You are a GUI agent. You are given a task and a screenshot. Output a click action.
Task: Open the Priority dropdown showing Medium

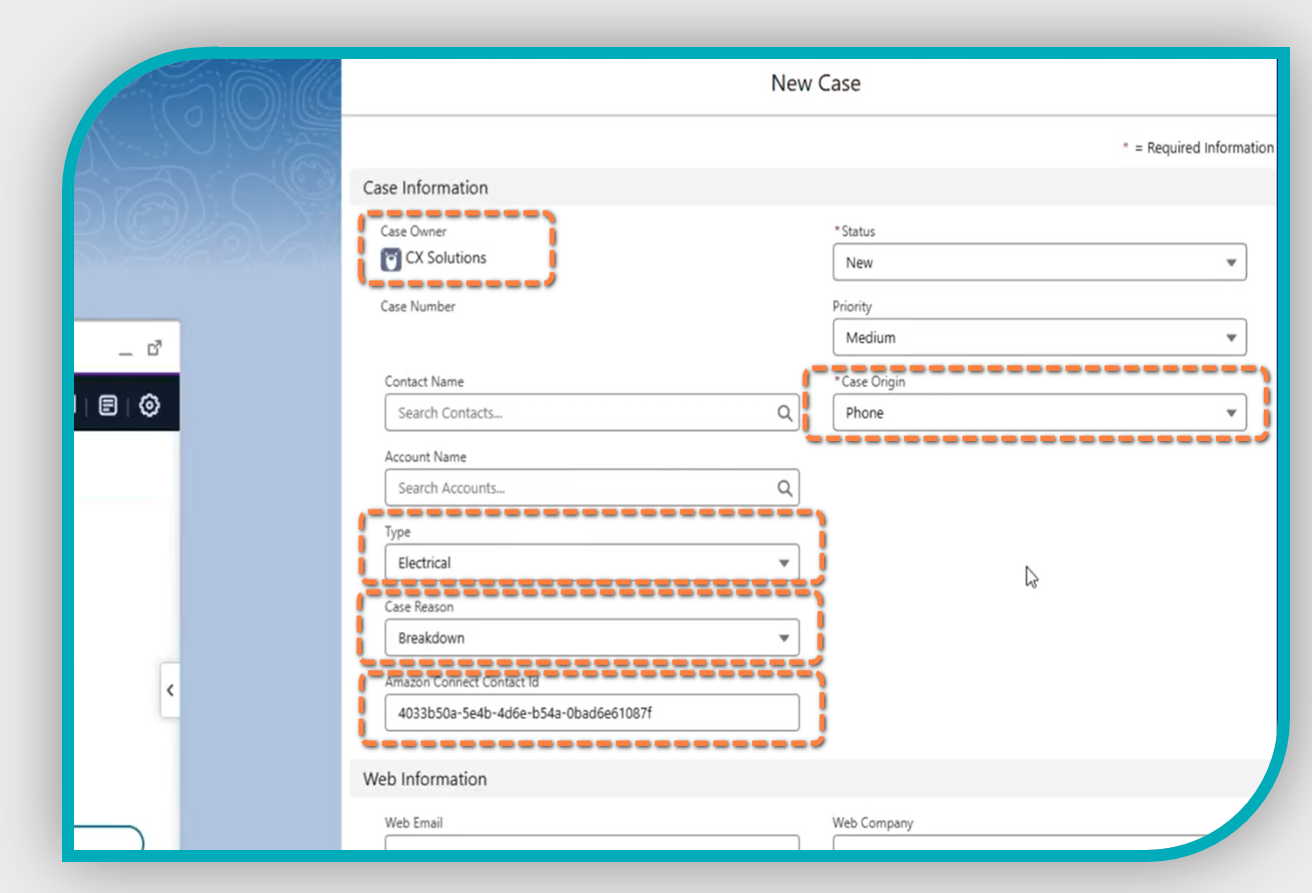pos(1040,338)
